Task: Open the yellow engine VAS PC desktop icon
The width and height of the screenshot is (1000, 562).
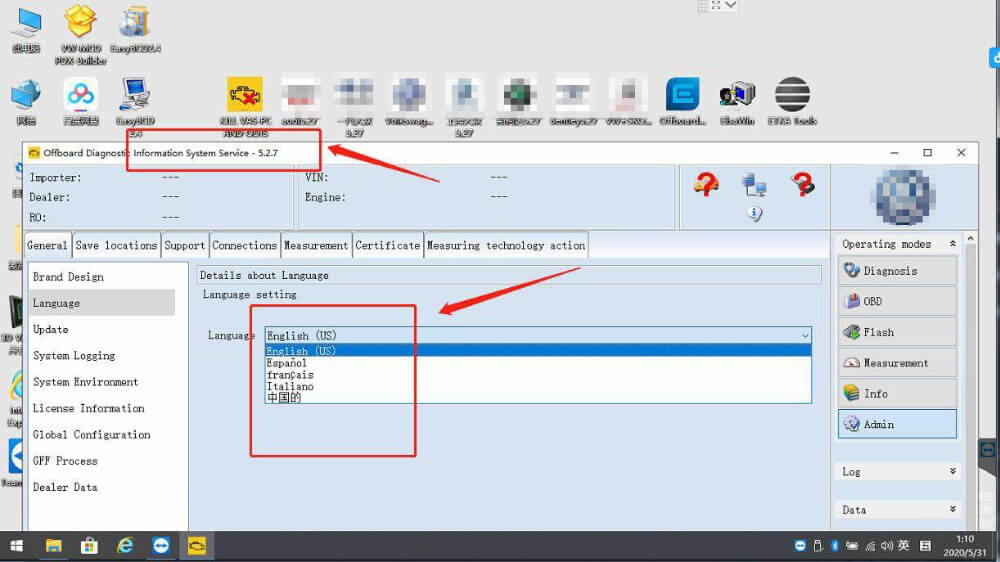Action: (245, 106)
